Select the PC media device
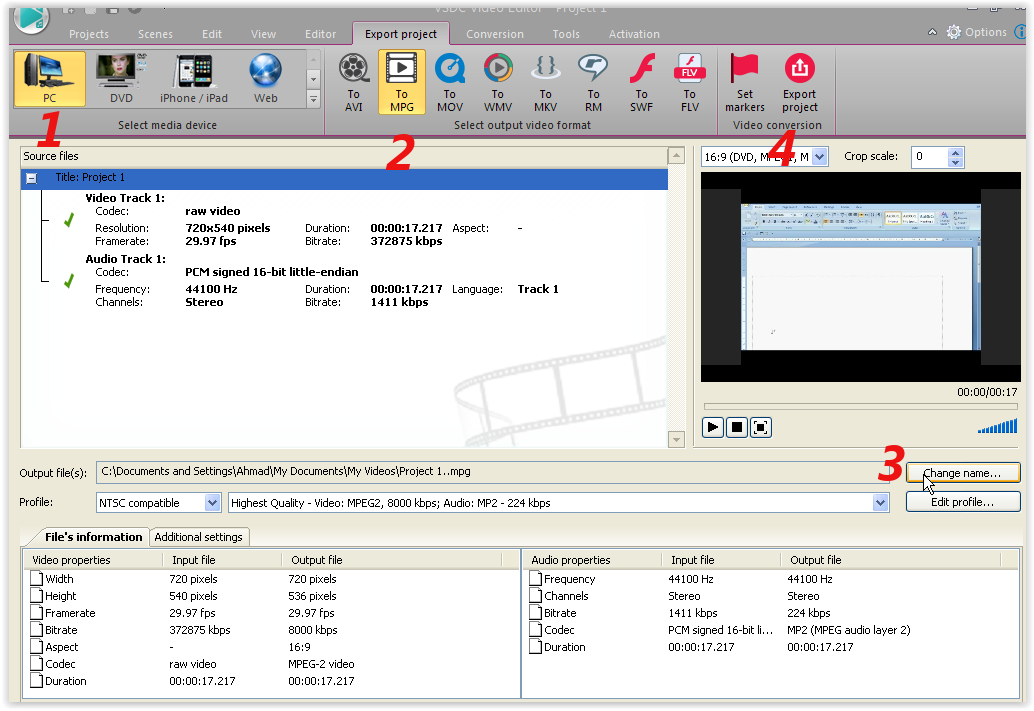1034x711 pixels. click(49, 78)
